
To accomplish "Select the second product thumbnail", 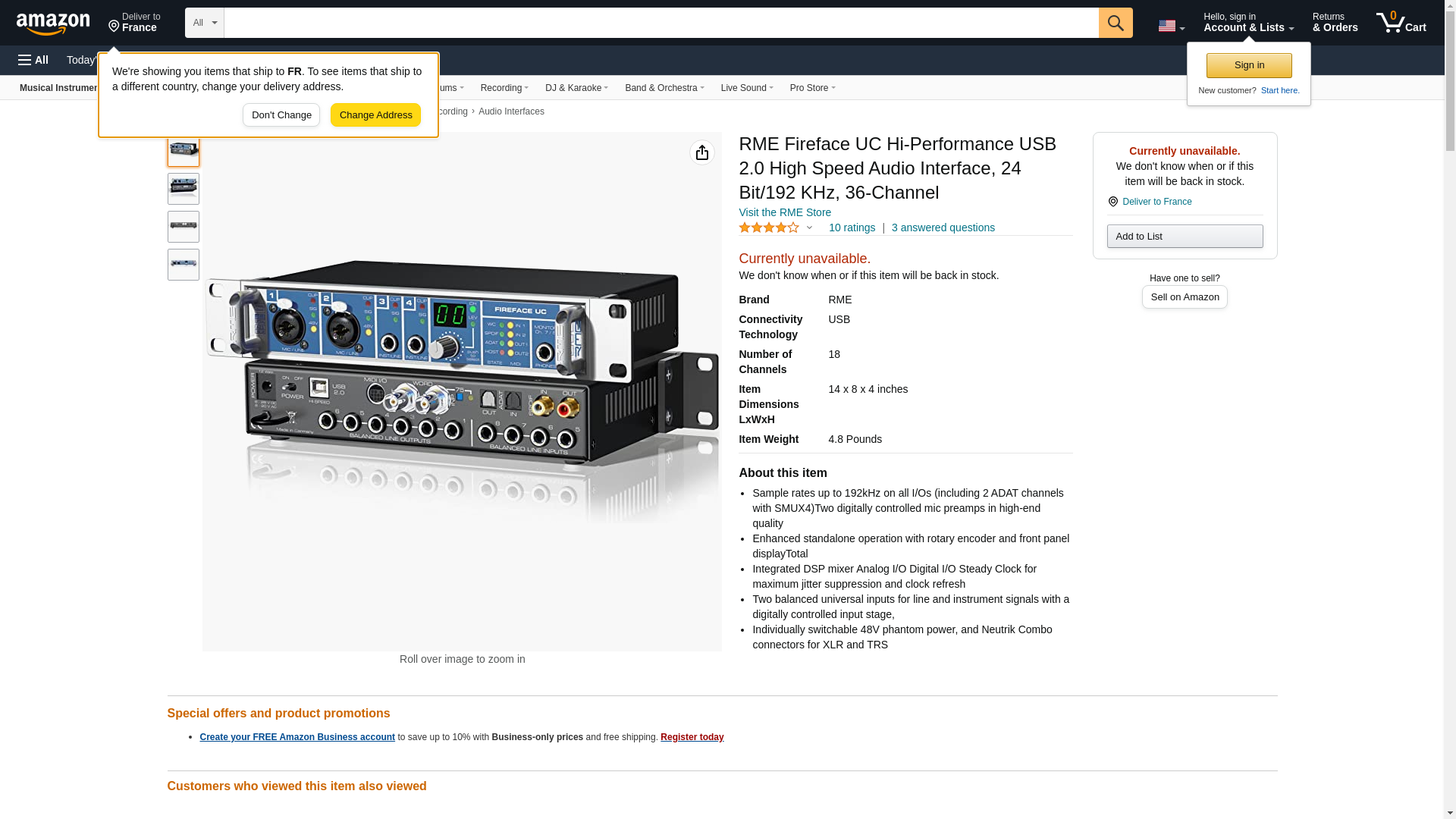I will coord(184,188).
